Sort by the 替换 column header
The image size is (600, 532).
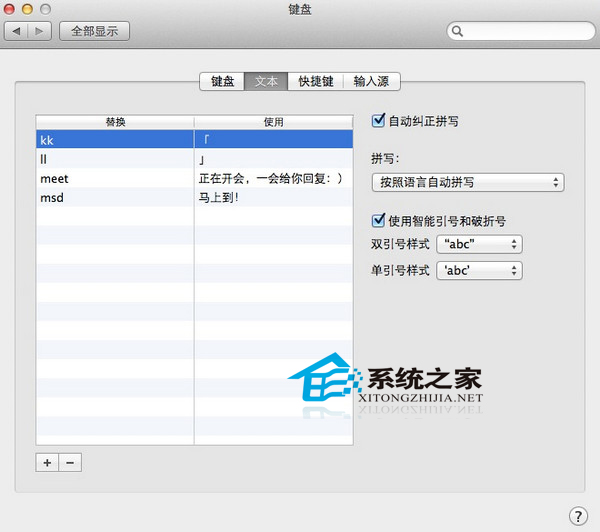pos(115,122)
